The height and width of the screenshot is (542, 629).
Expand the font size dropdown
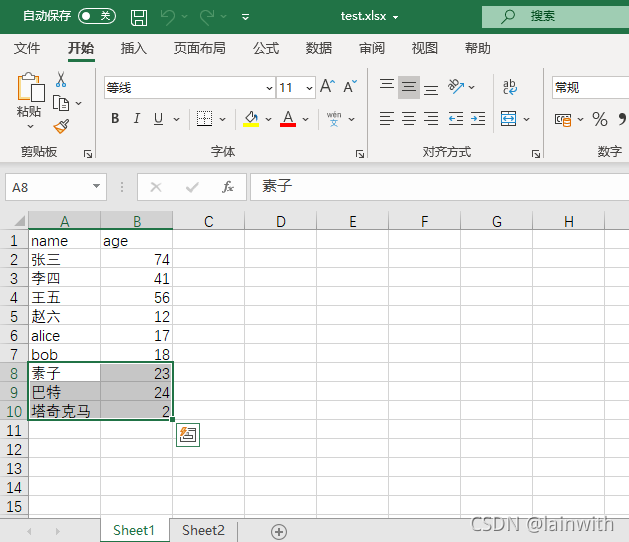[x=309, y=88]
